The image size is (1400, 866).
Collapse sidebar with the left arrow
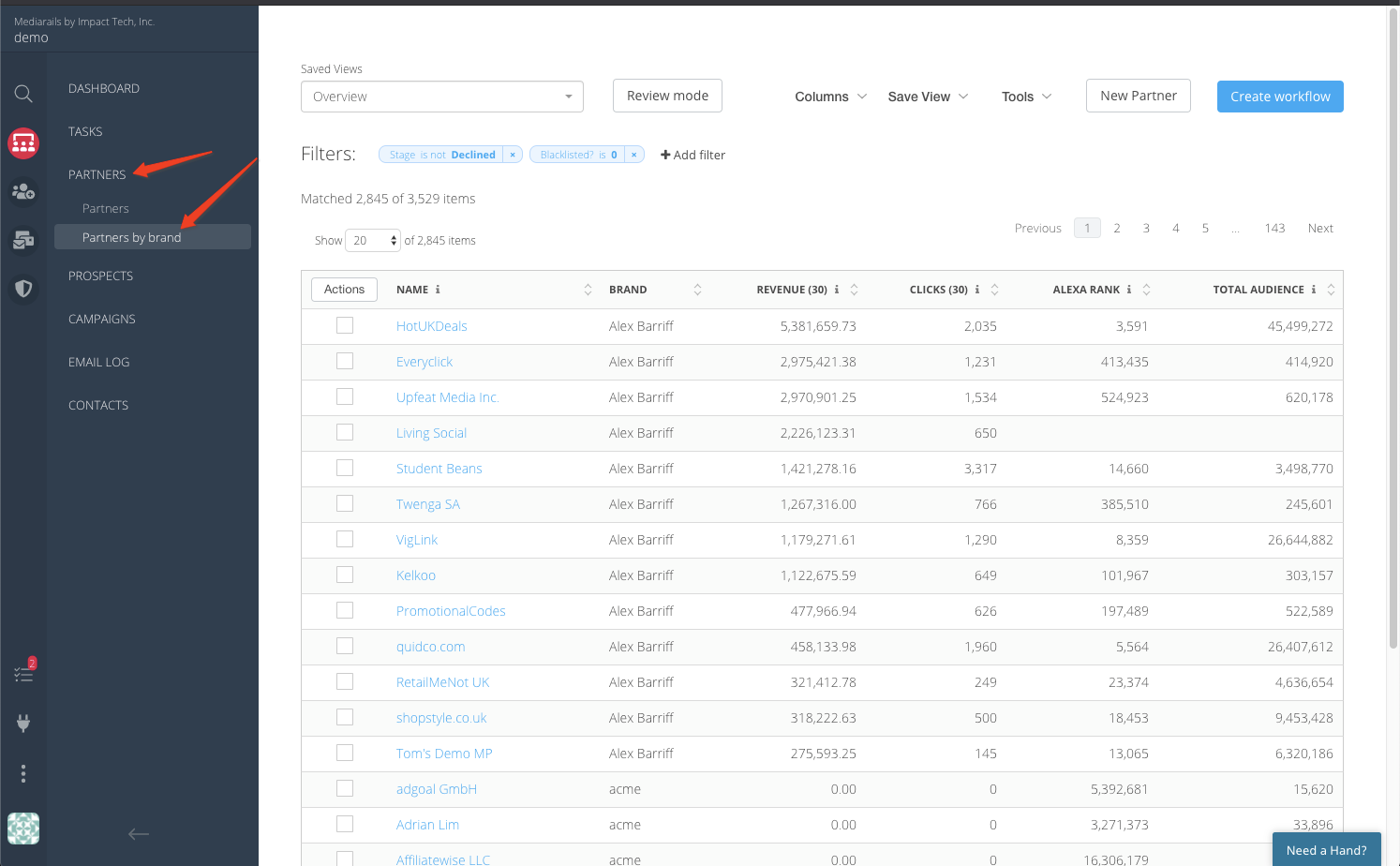[x=139, y=833]
